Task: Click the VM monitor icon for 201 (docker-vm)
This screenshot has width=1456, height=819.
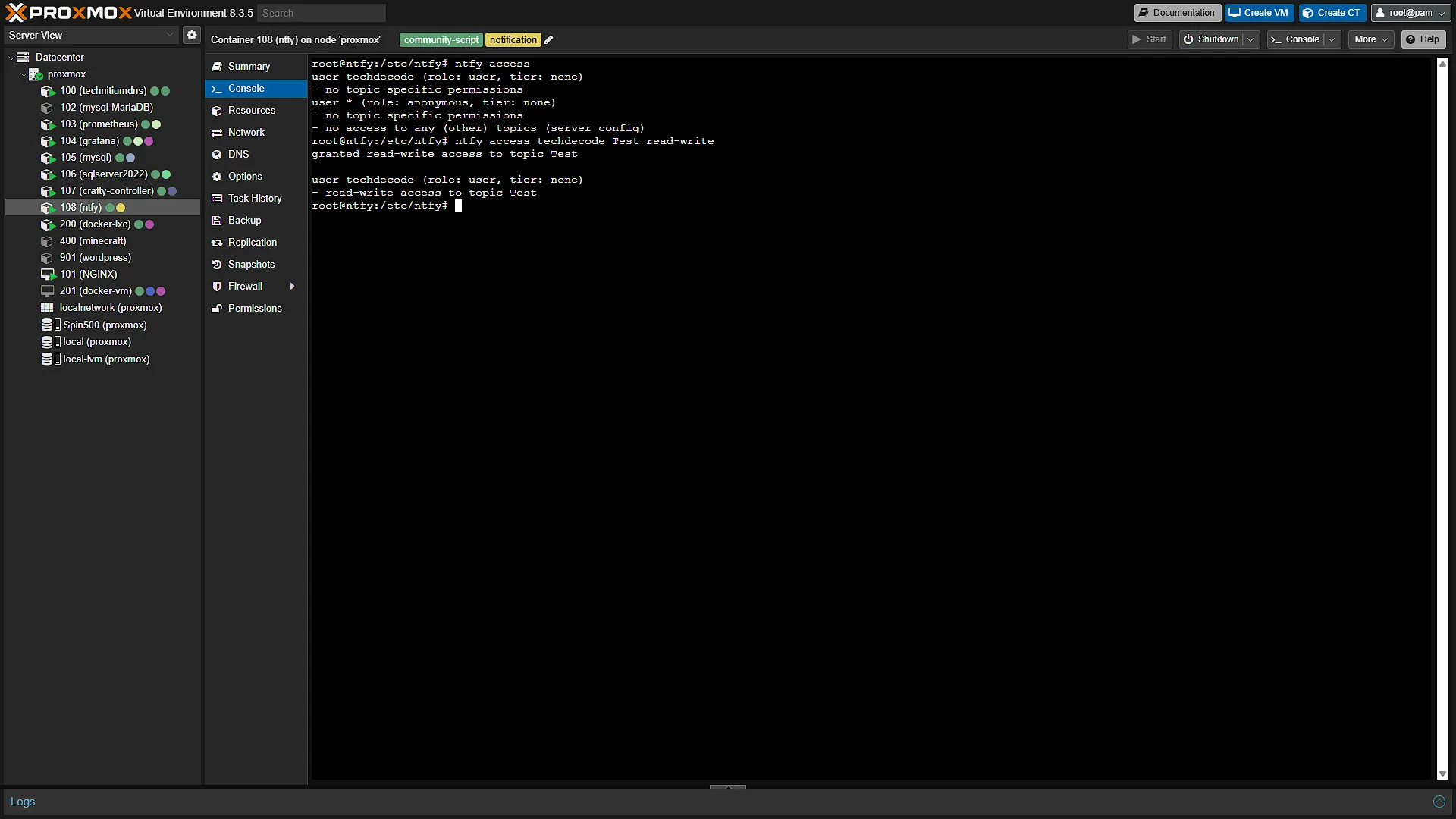Action: 48,291
